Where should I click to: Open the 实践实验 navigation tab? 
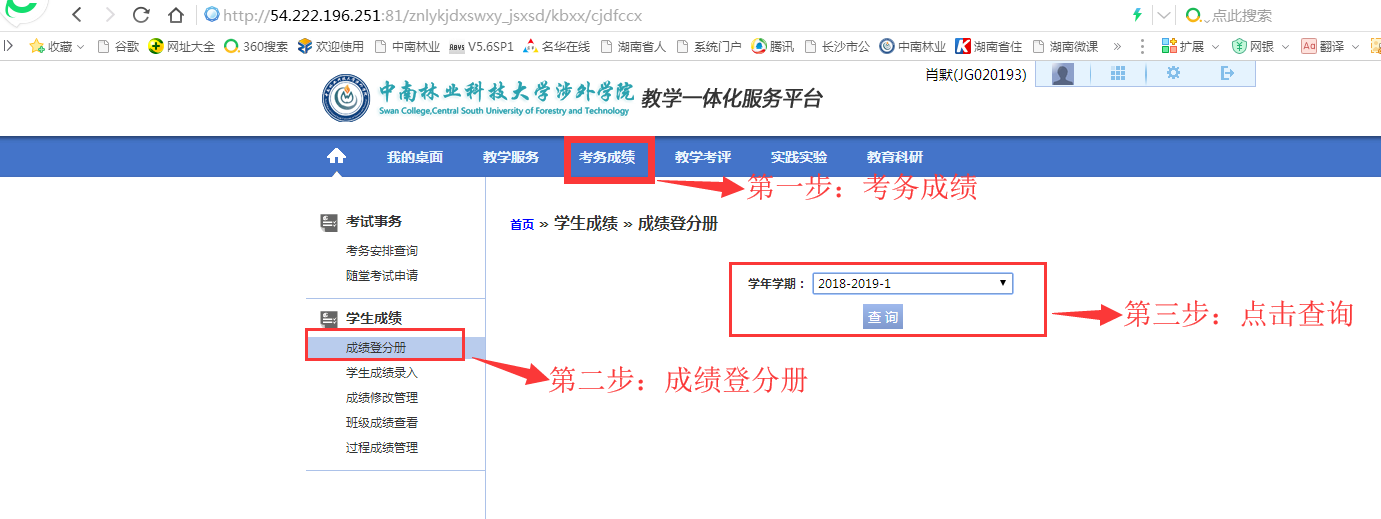(x=799, y=157)
